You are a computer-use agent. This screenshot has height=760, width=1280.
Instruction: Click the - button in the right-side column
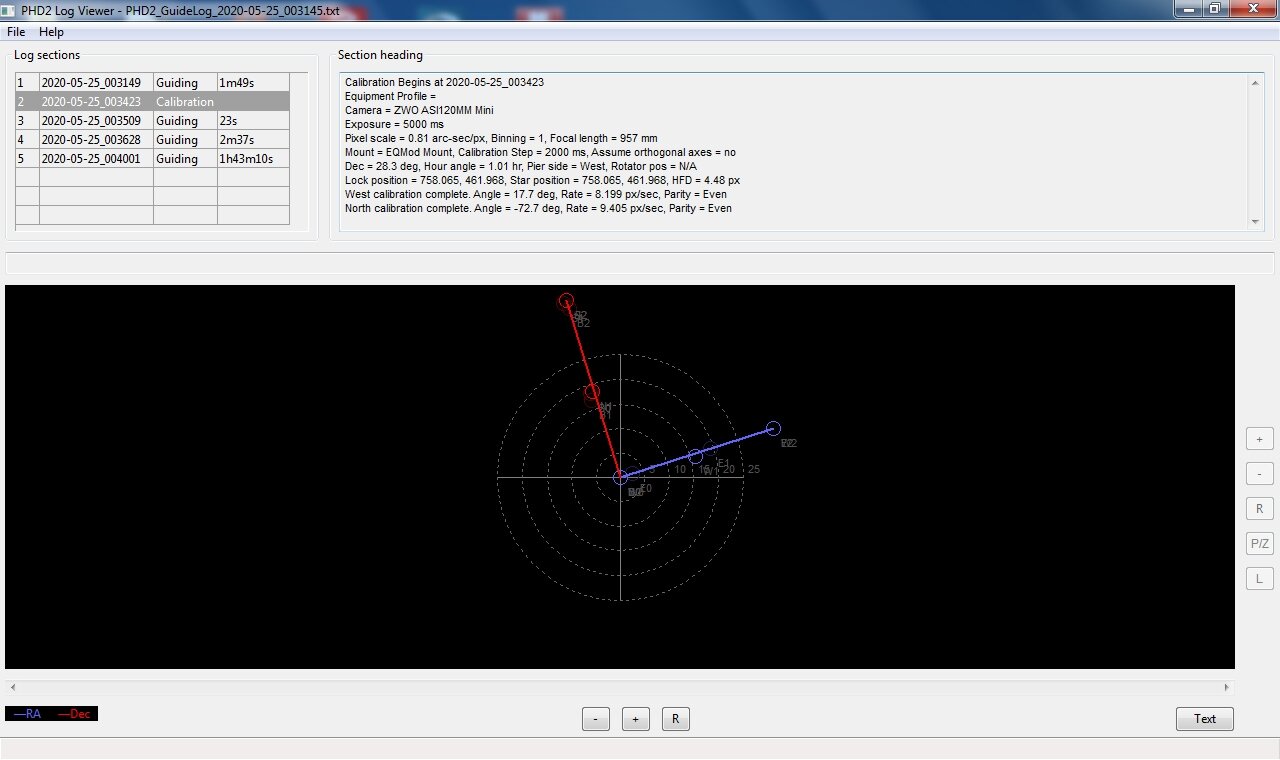click(x=1259, y=474)
